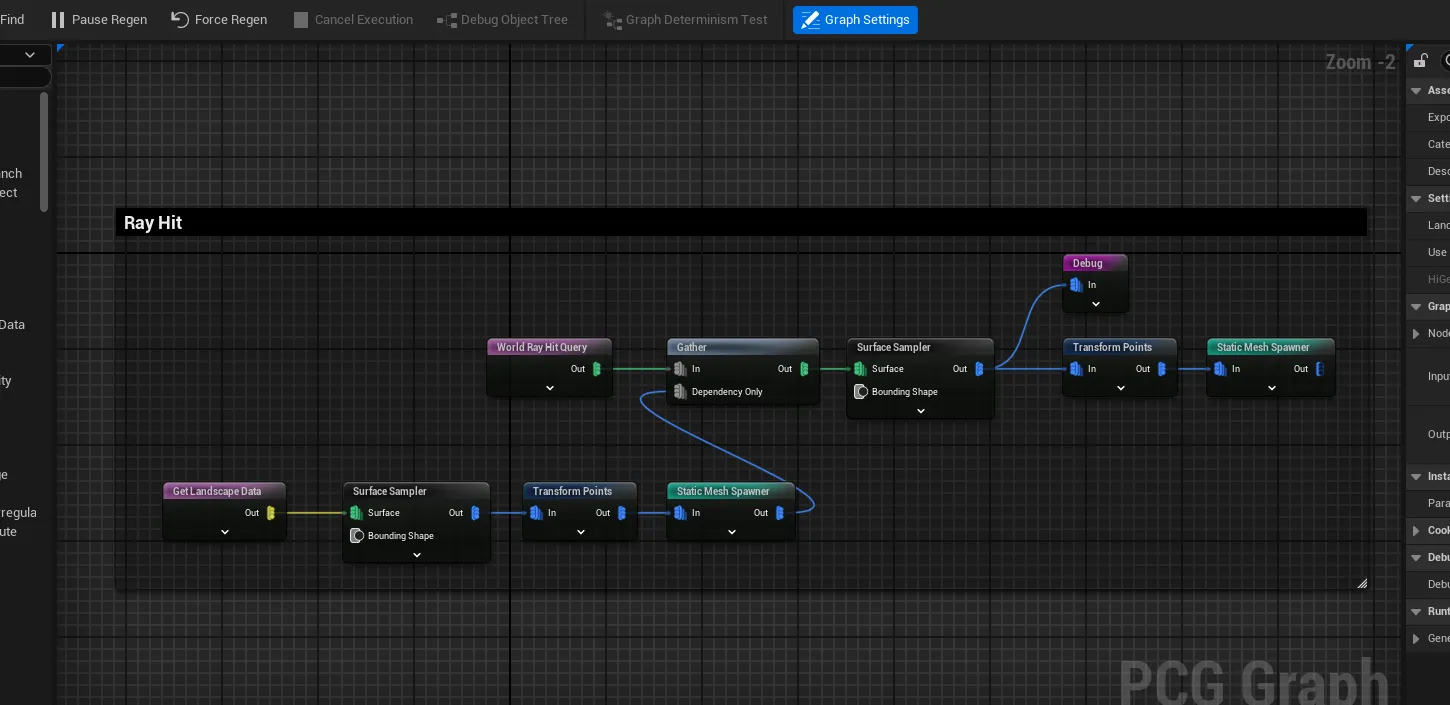
Task: Collapse the Insta… section in the details panel
Action: (x=1416, y=477)
